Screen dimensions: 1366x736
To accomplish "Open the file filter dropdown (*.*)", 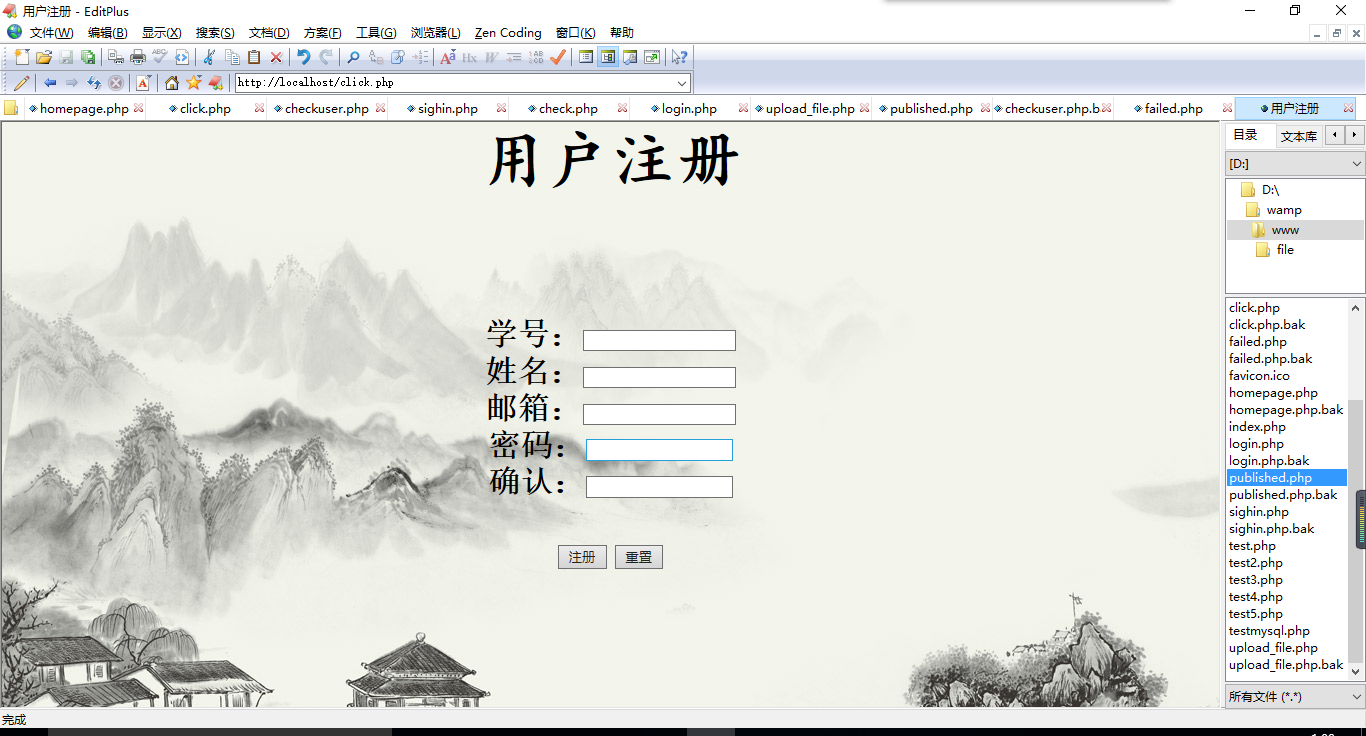I will pos(1357,697).
